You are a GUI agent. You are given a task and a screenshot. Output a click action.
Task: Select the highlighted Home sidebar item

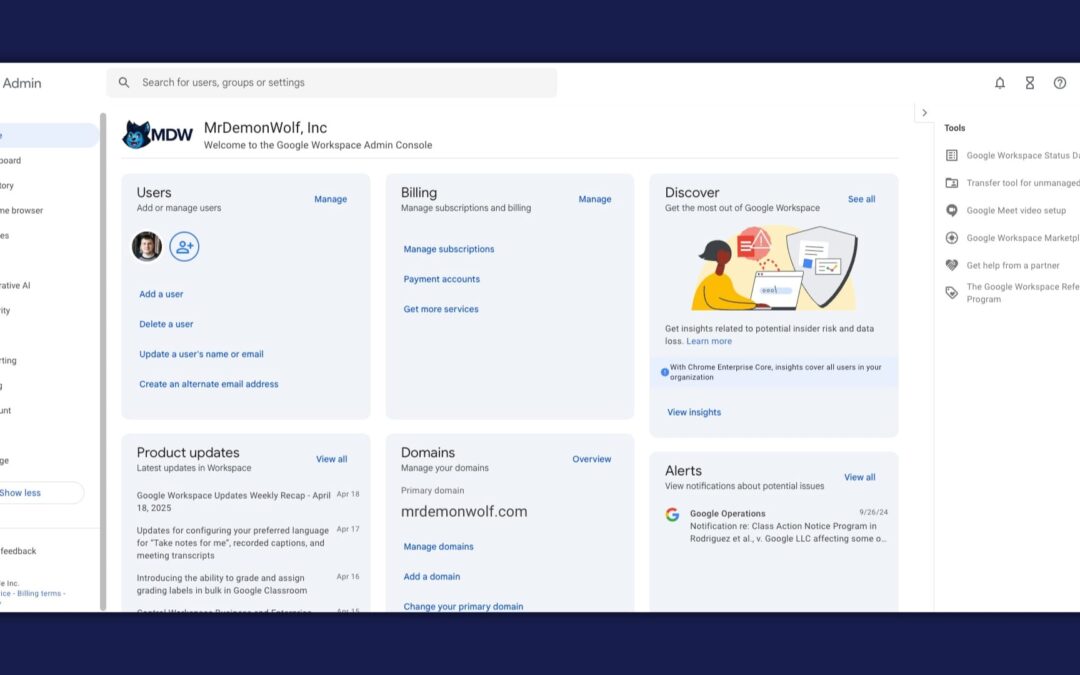pos(48,136)
